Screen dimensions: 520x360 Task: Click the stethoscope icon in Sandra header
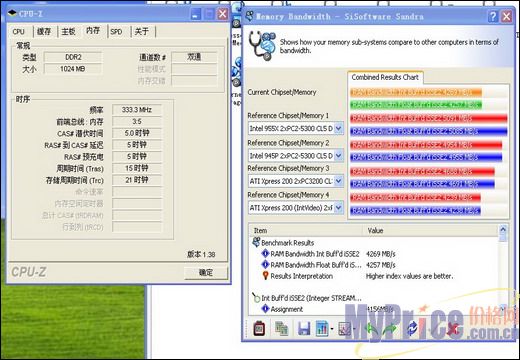click(x=263, y=46)
